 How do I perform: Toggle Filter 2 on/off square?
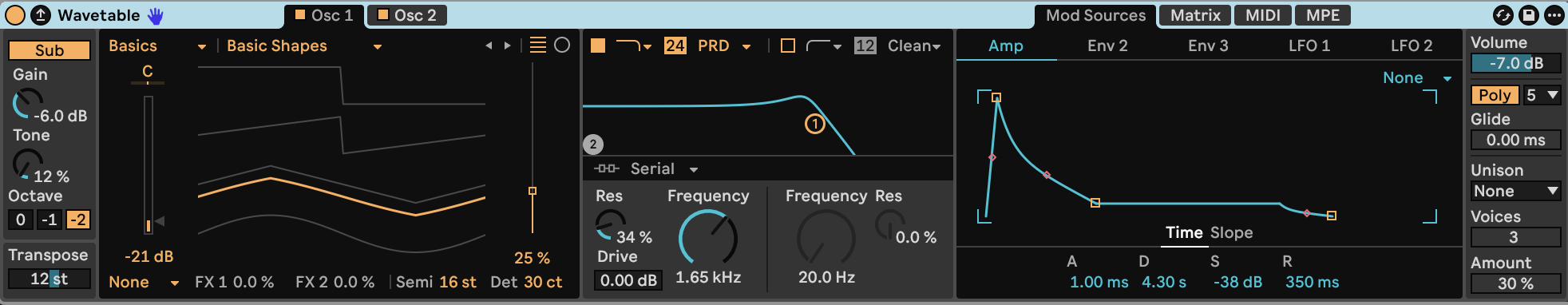coord(788,46)
